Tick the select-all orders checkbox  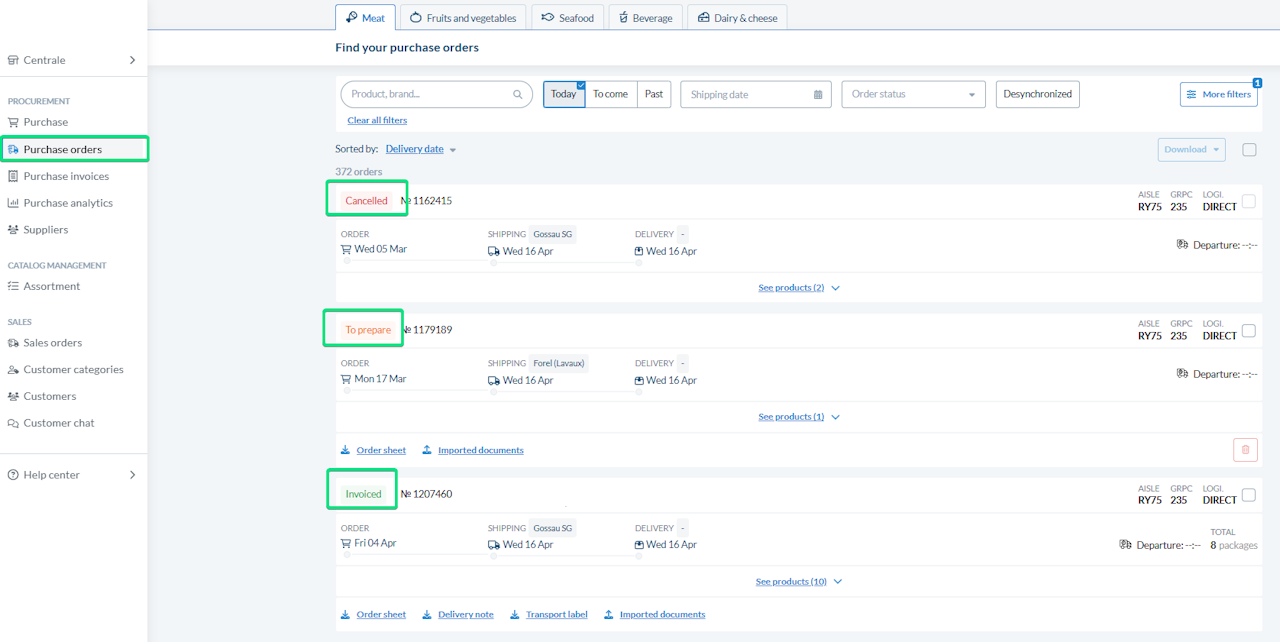coord(1249,149)
